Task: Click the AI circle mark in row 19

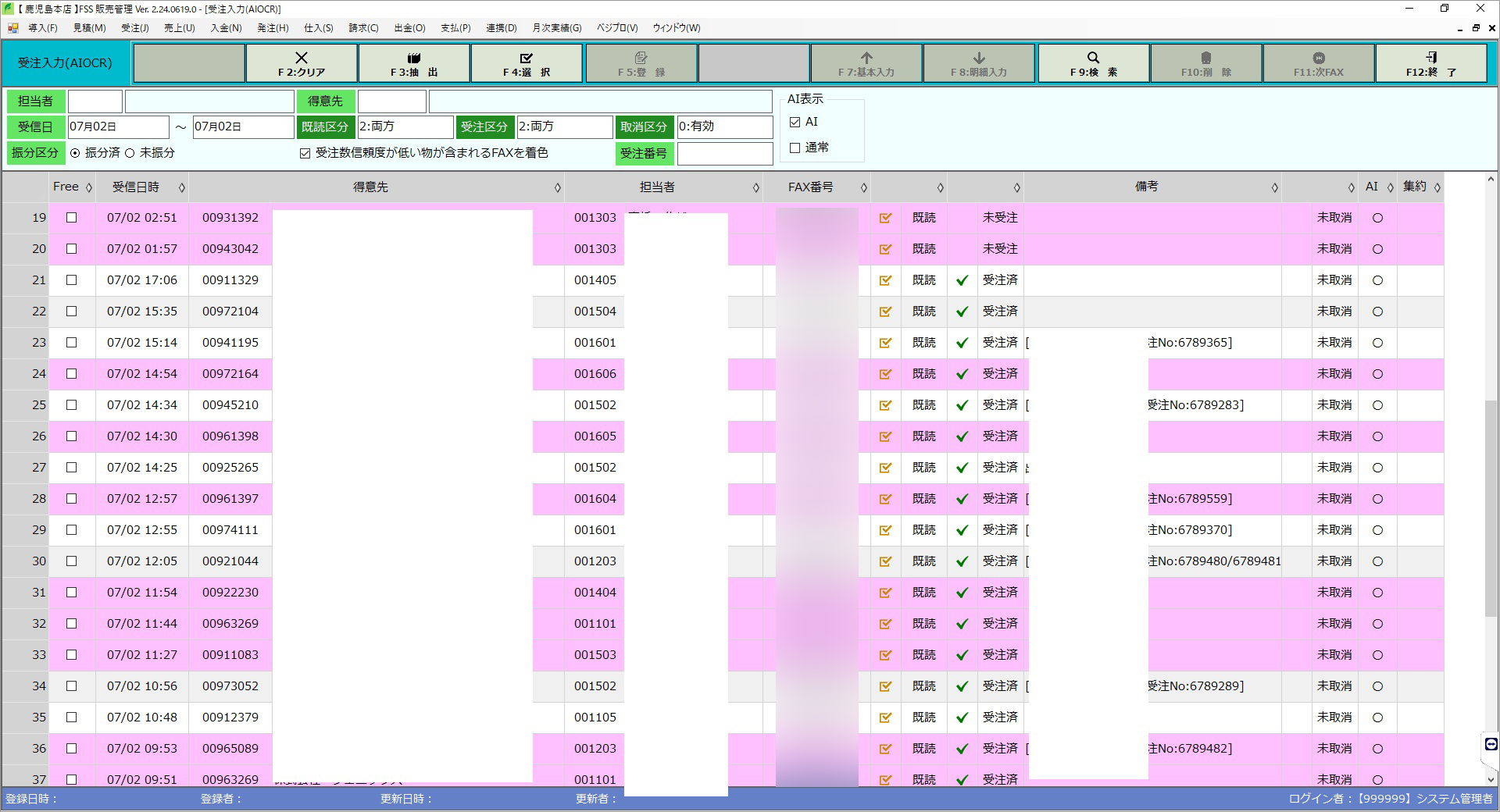Action: (x=1377, y=218)
